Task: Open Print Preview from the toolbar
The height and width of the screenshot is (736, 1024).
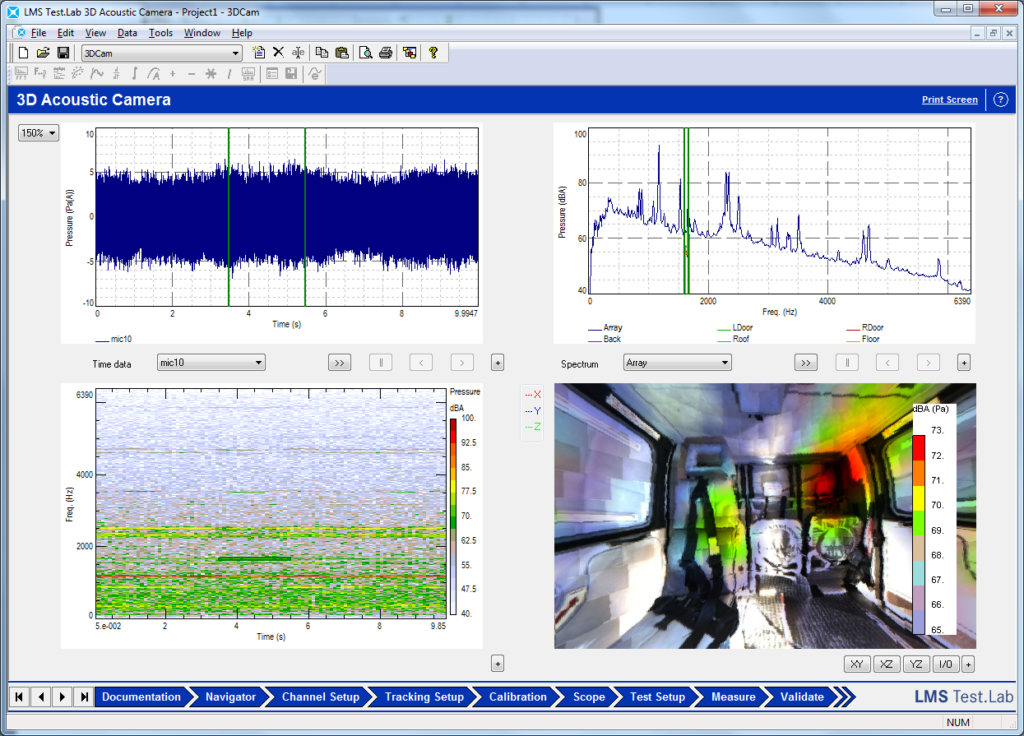Action: pyautogui.click(x=366, y=52)
